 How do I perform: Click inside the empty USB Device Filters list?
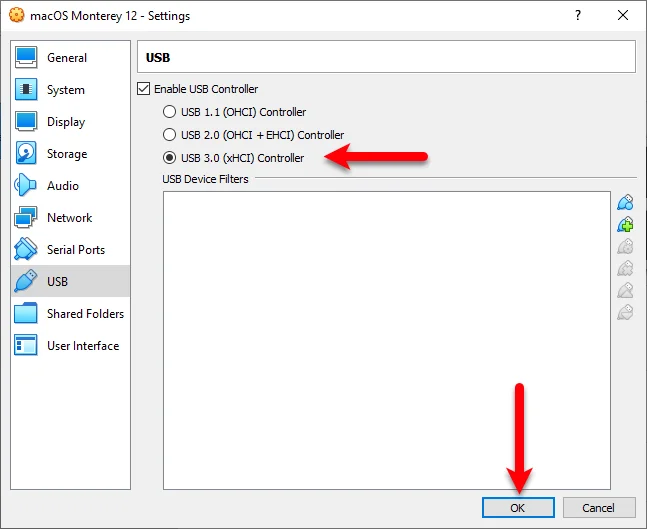point(387,340)
